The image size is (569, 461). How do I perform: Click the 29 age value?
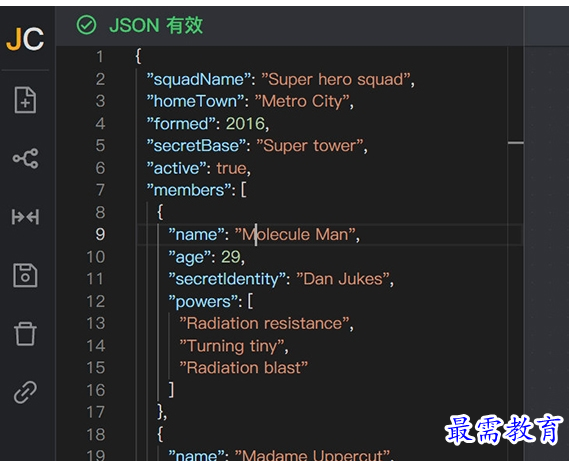230,257
